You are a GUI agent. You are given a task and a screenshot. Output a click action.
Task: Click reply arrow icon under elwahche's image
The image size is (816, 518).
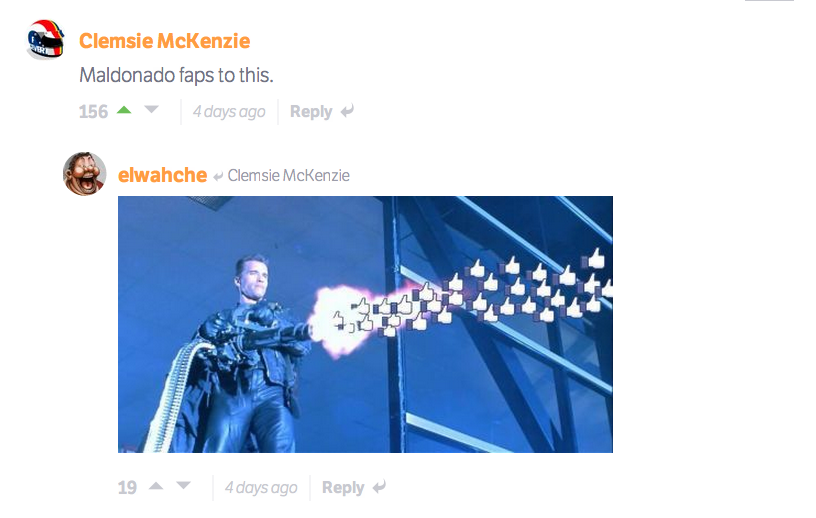click(x=379, y=487)
